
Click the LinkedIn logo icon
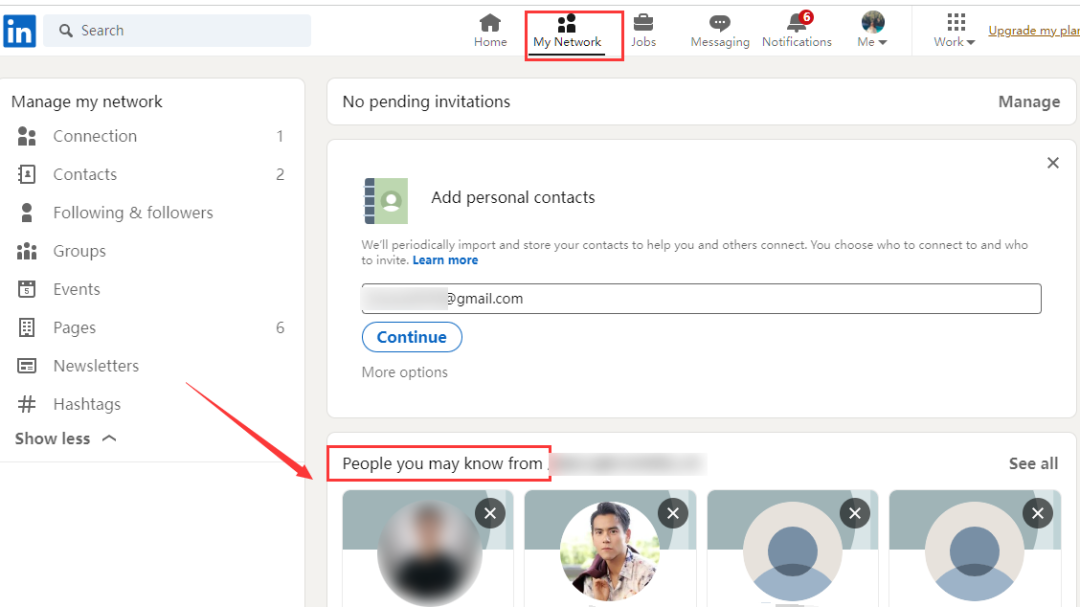(19, 31)
